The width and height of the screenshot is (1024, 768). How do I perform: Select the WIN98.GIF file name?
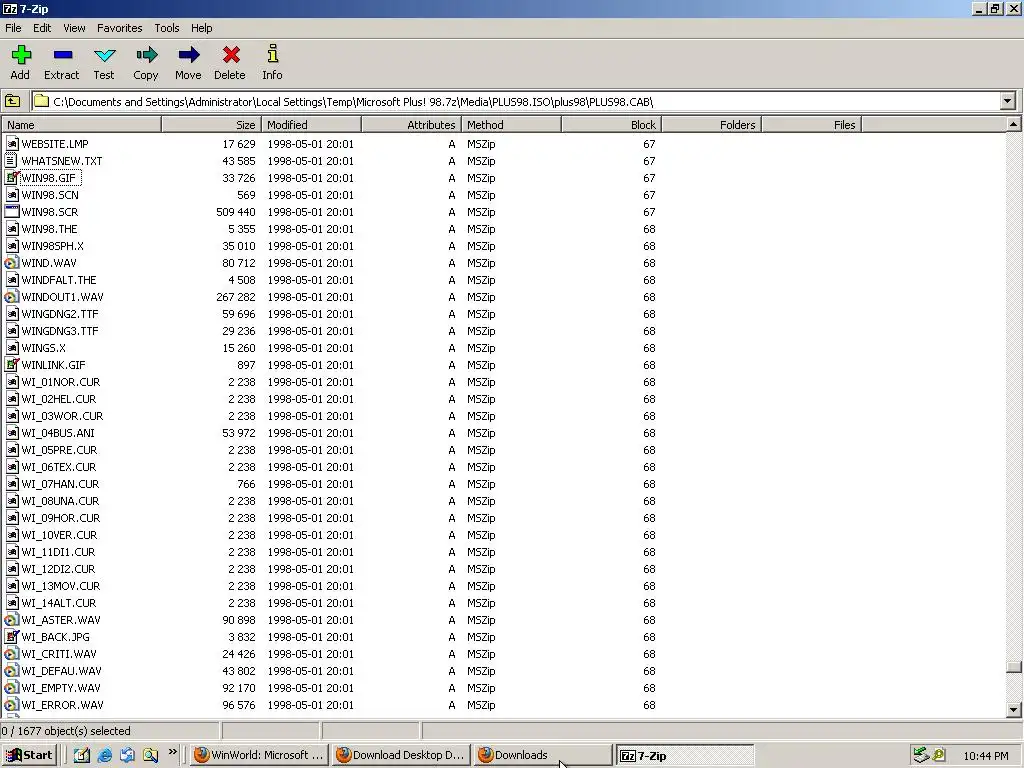coord(49,178)
